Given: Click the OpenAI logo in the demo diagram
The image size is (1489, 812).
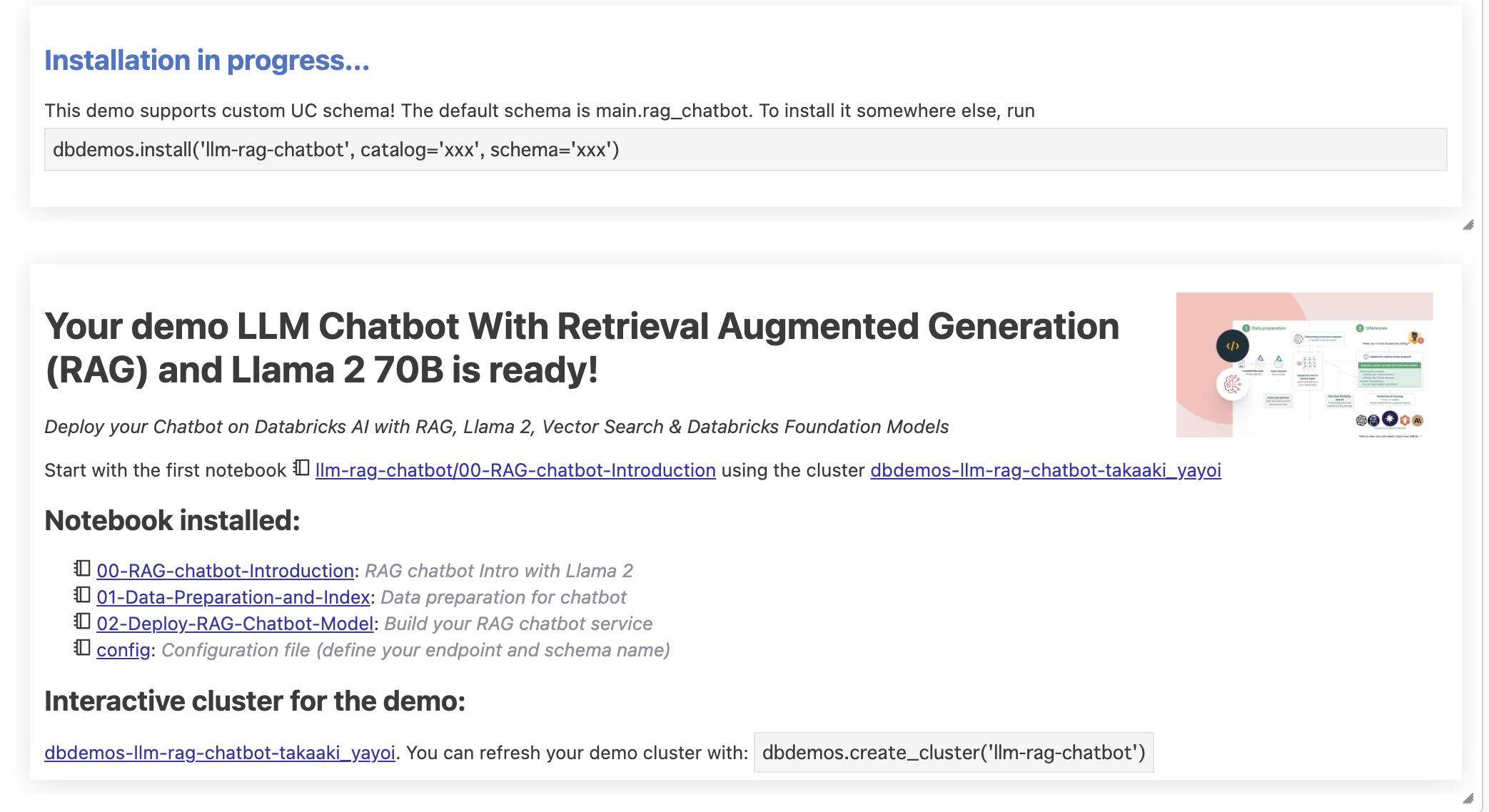Looking at the screenshot, I should click(1361, 420).
